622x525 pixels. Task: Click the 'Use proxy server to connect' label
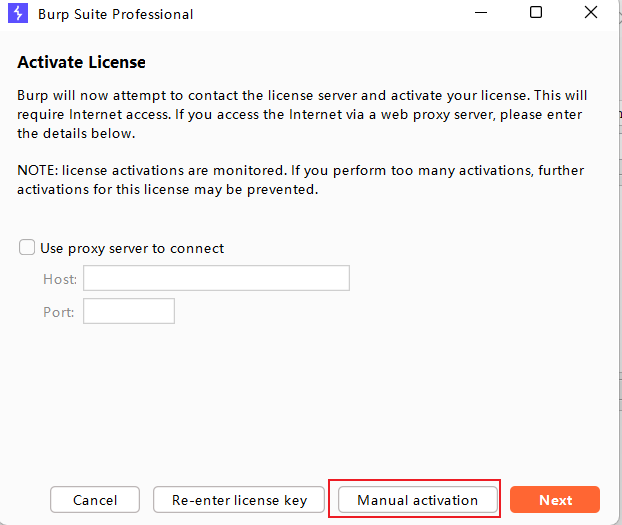[132, 248]
